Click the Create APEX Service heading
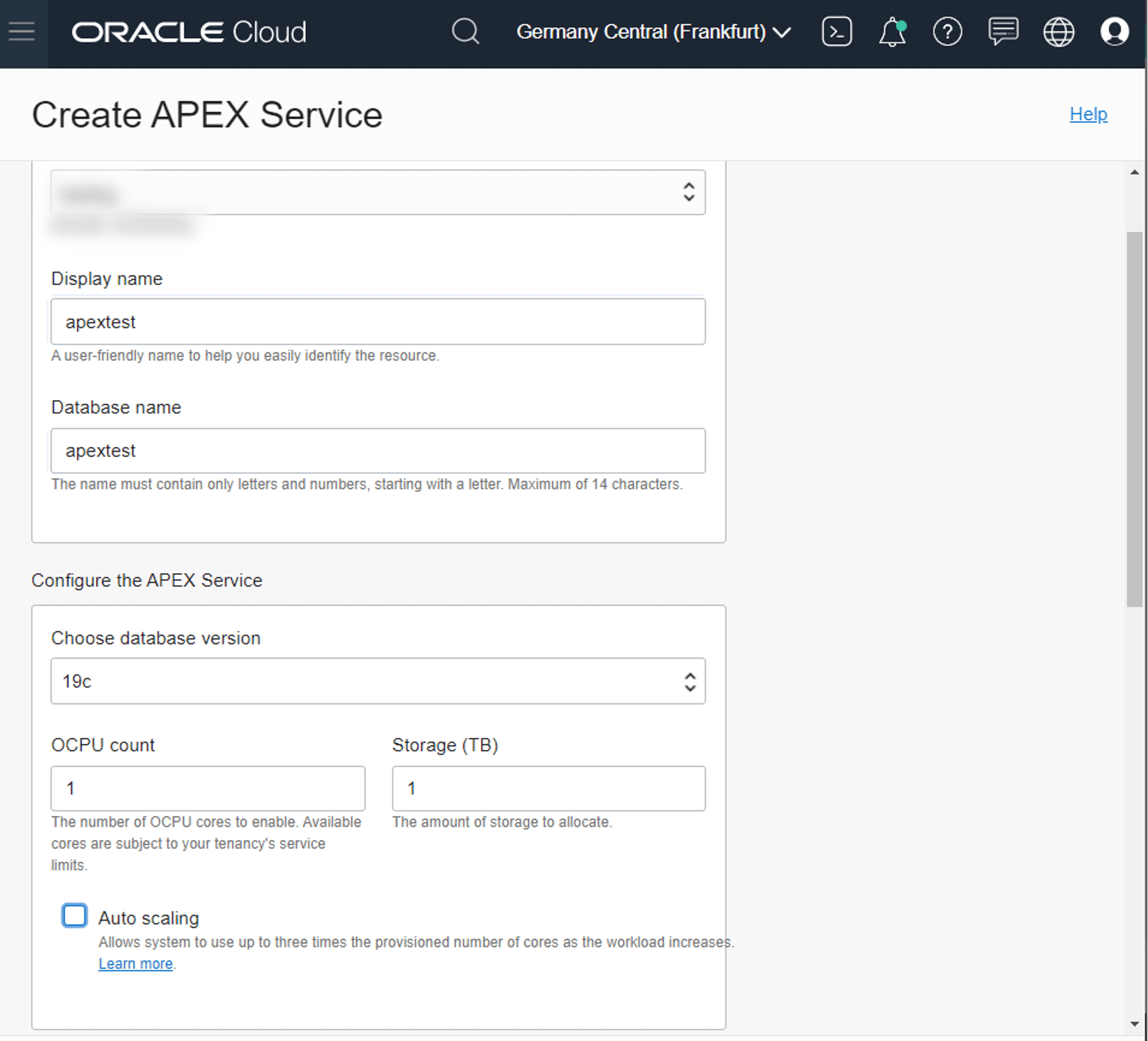1148x1041 pixels. 207,115
